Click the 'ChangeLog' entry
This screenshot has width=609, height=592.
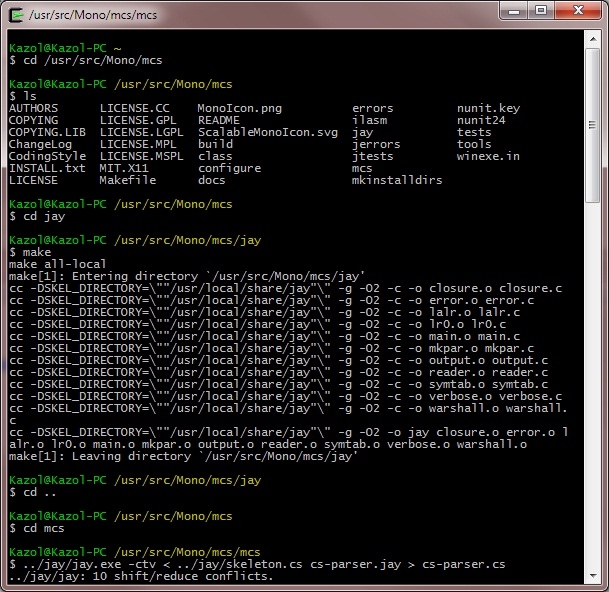coord(40,144)
